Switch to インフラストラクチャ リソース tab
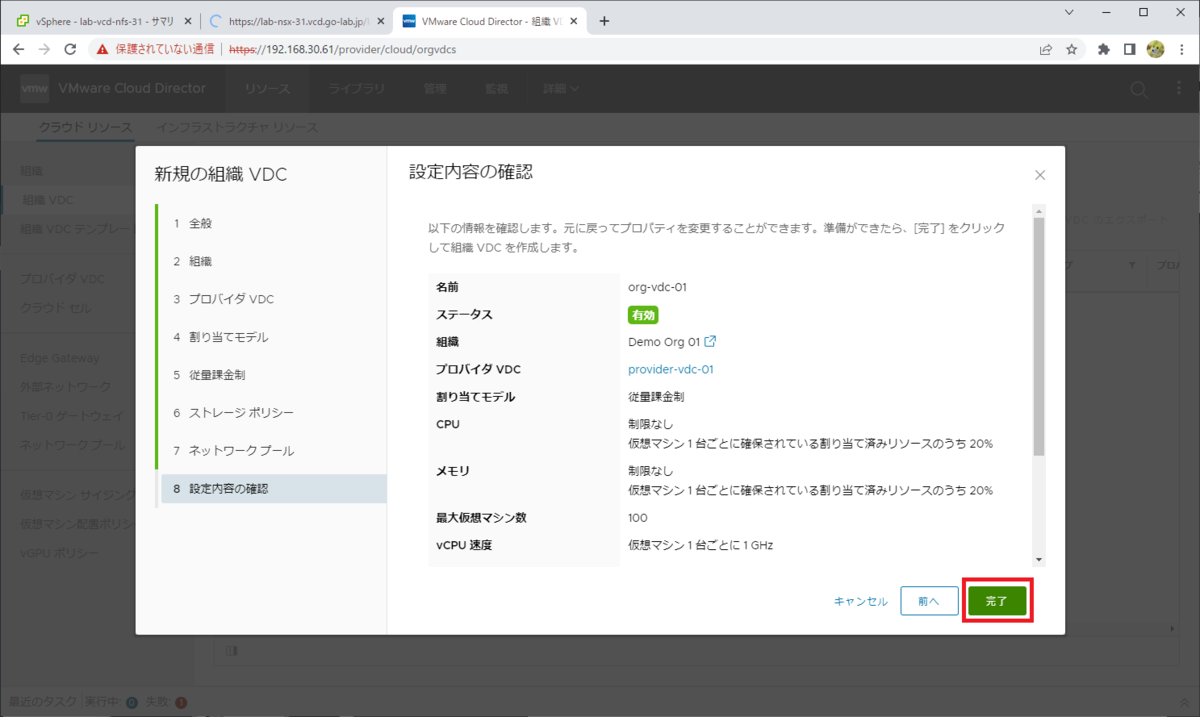This screenshot has height=717, width=1200. click(x=238, y=128)
